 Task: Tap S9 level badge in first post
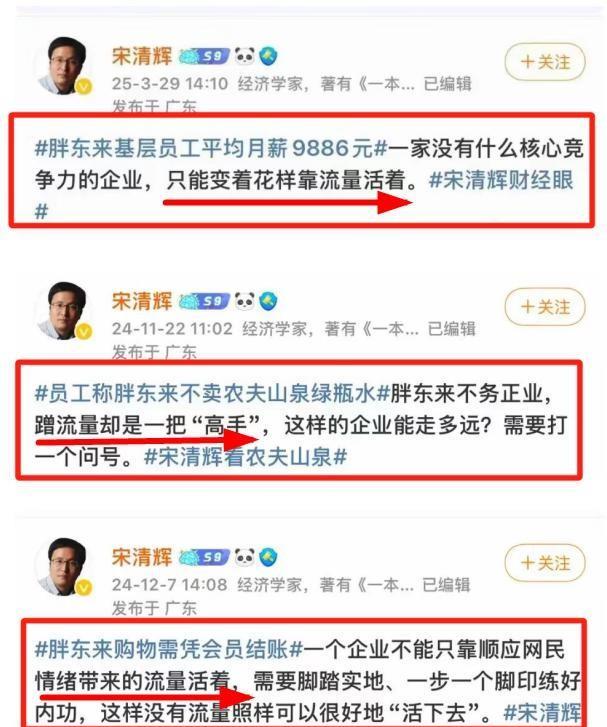[x=204, y=57]
